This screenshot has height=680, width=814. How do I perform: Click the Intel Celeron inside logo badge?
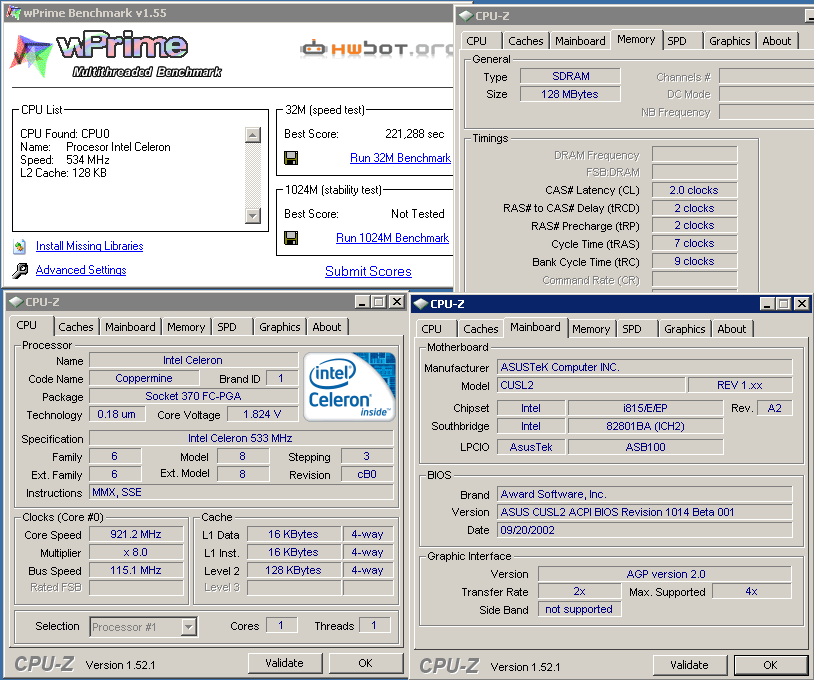[x=348, y=385]
